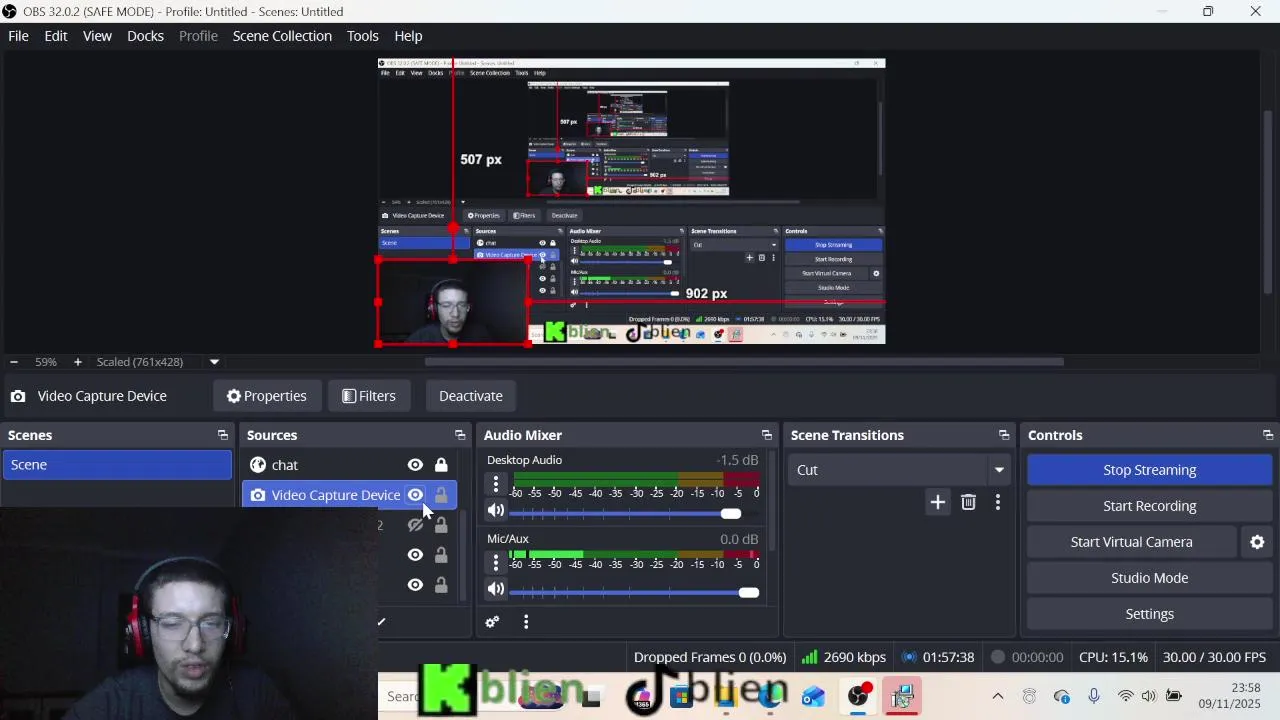Open the Edit menu
Image resolution: width=1280 pixels, height=720 pixels.
tap(56, 36)
